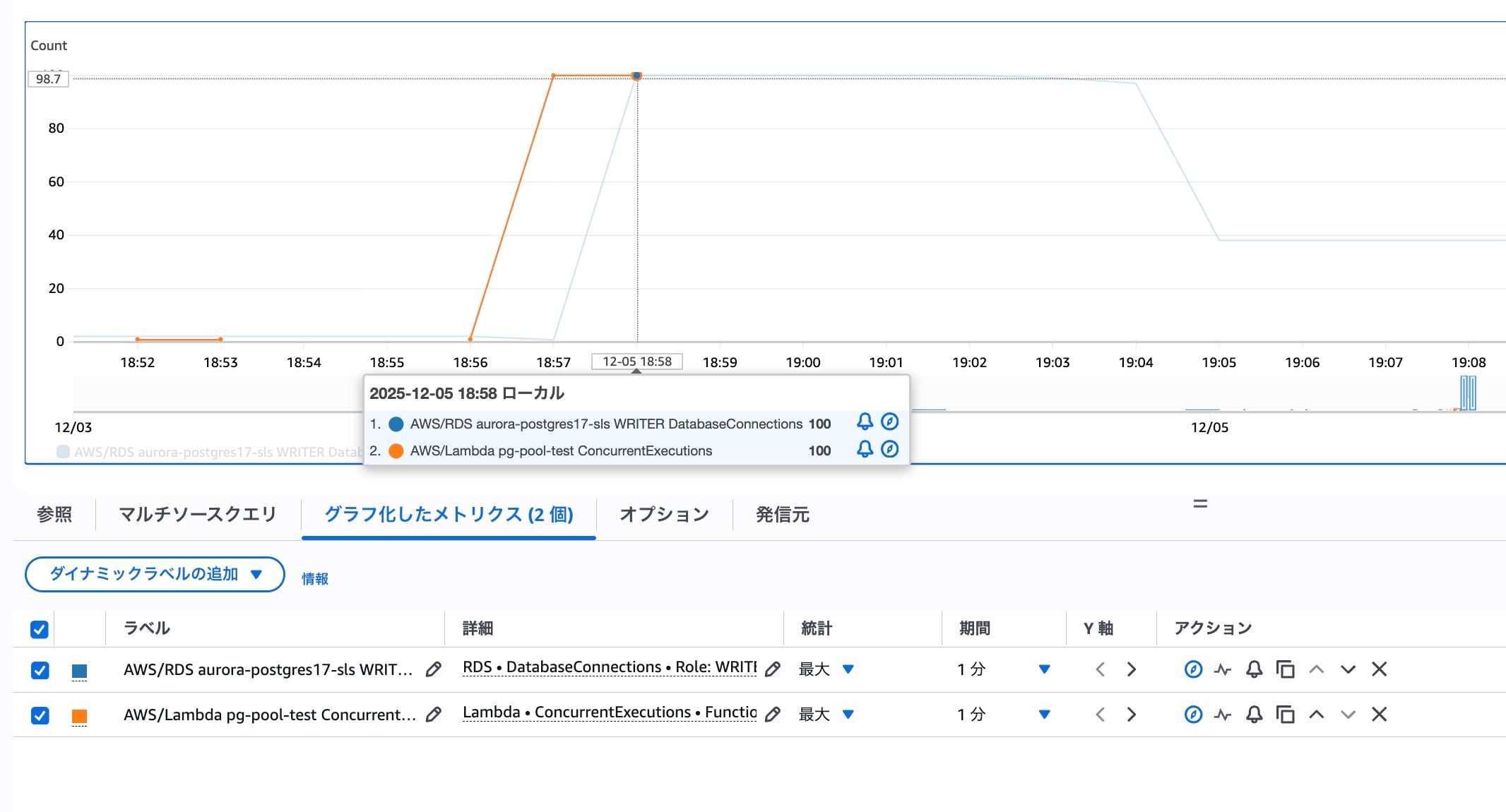
Task: Click the compass explore icon on the RDS row
Action: click(x=1193, y=669)
